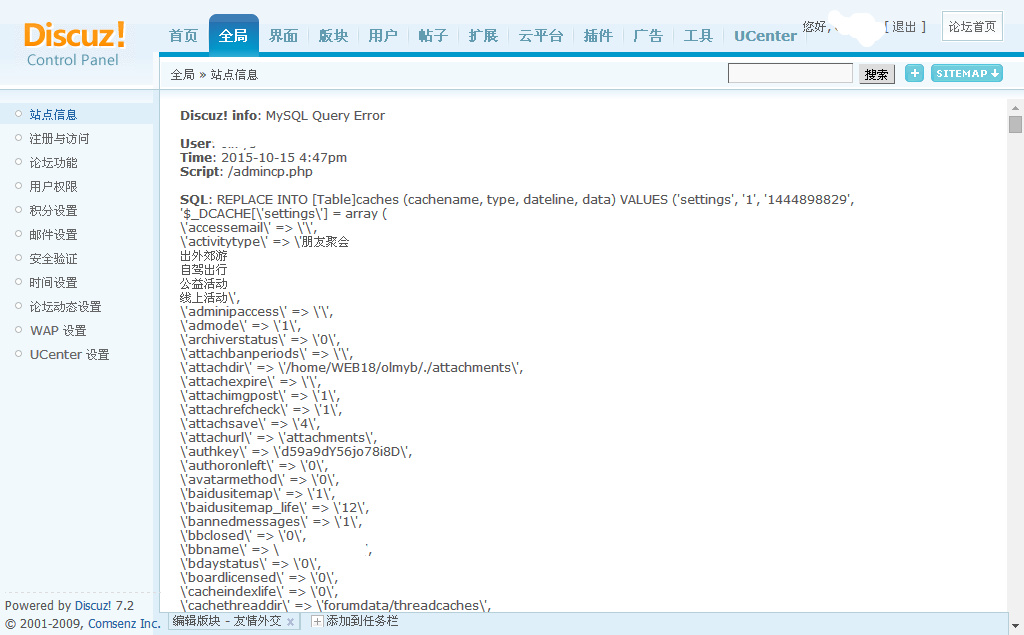Focus the search input field
Image resolution: width=1024 pixels, height=635 pixels.
pos(790,73)
